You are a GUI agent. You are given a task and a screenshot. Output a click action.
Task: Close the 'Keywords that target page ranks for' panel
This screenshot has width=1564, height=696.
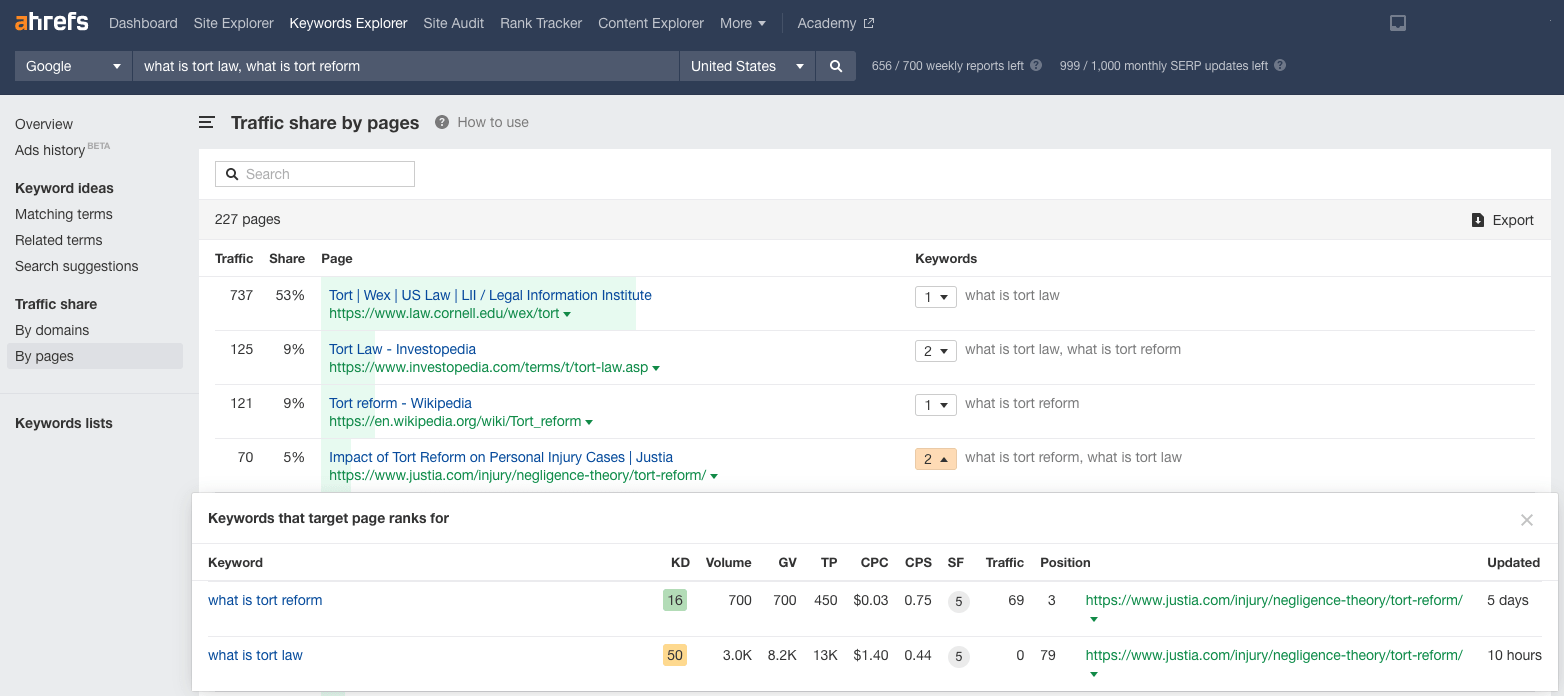click(1527, 519)
